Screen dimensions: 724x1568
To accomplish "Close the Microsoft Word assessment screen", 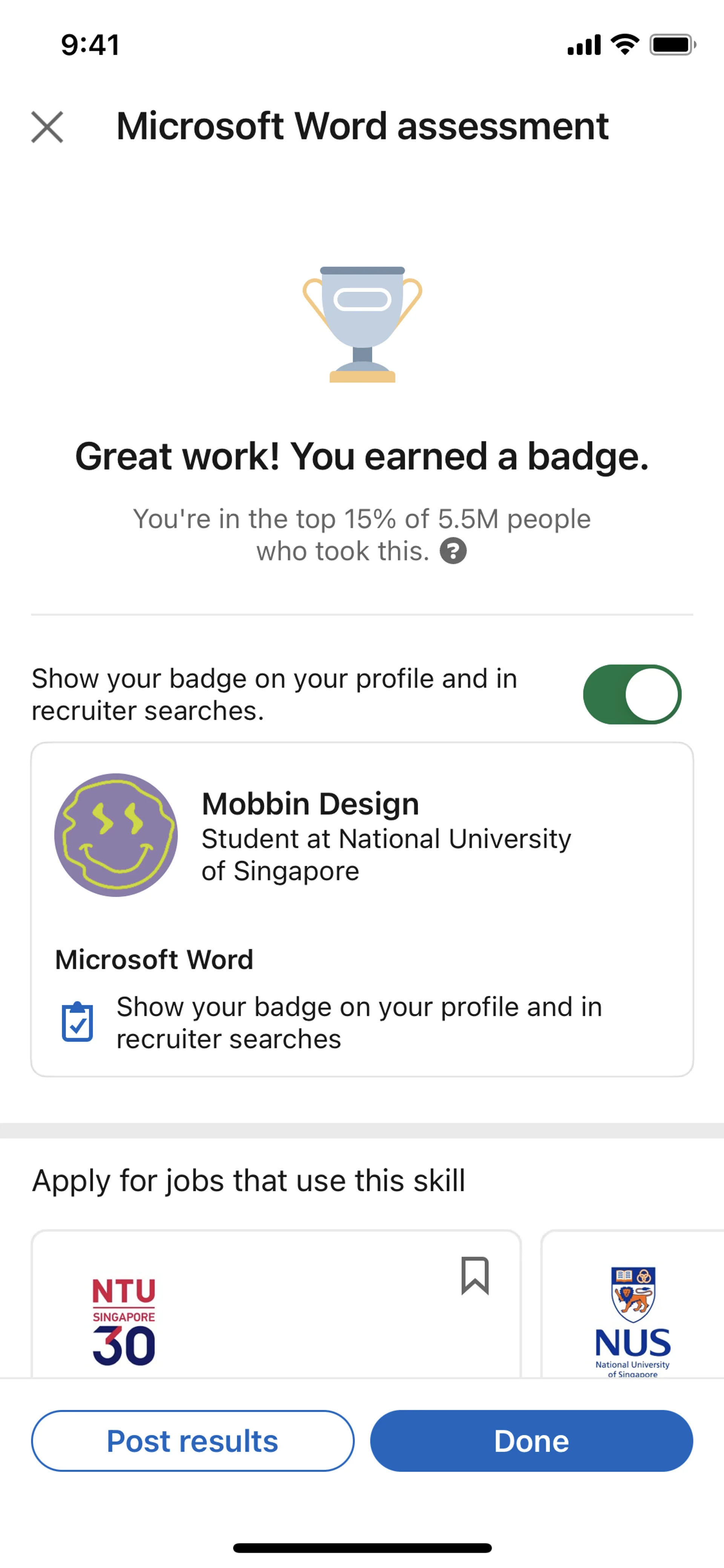I will (x=48, y=127).
